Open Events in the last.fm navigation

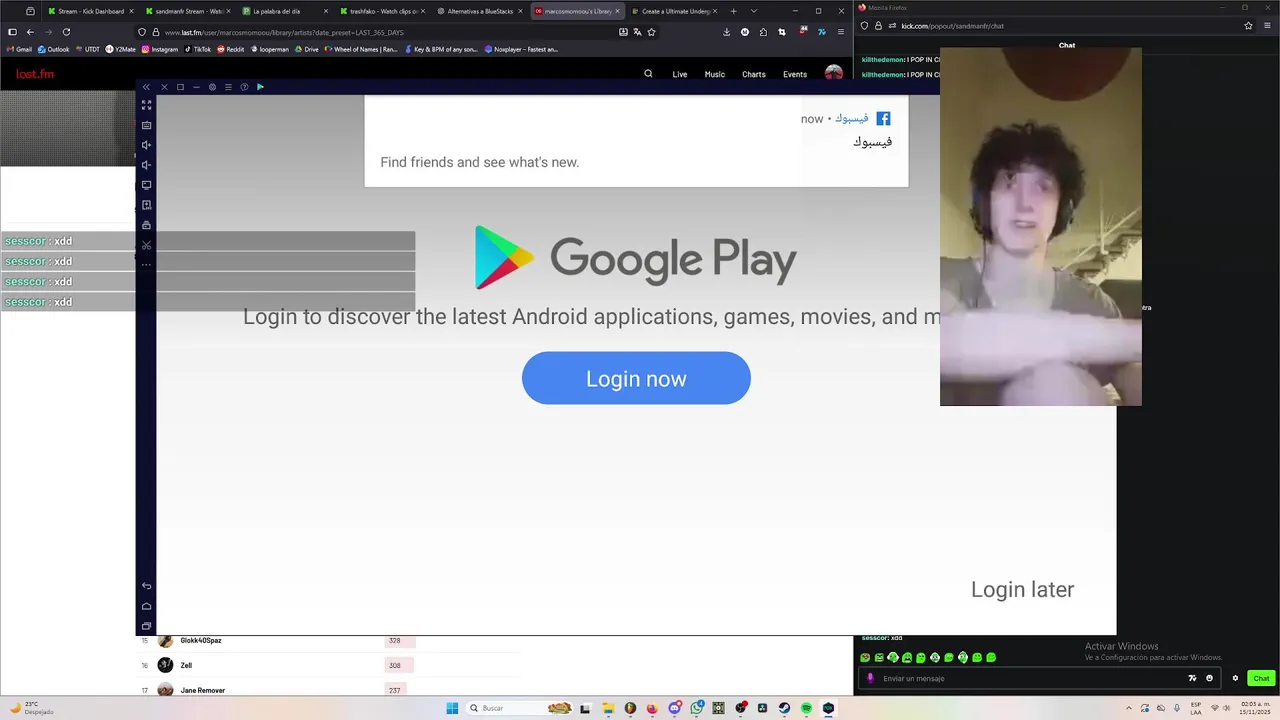tap(795, 74)
